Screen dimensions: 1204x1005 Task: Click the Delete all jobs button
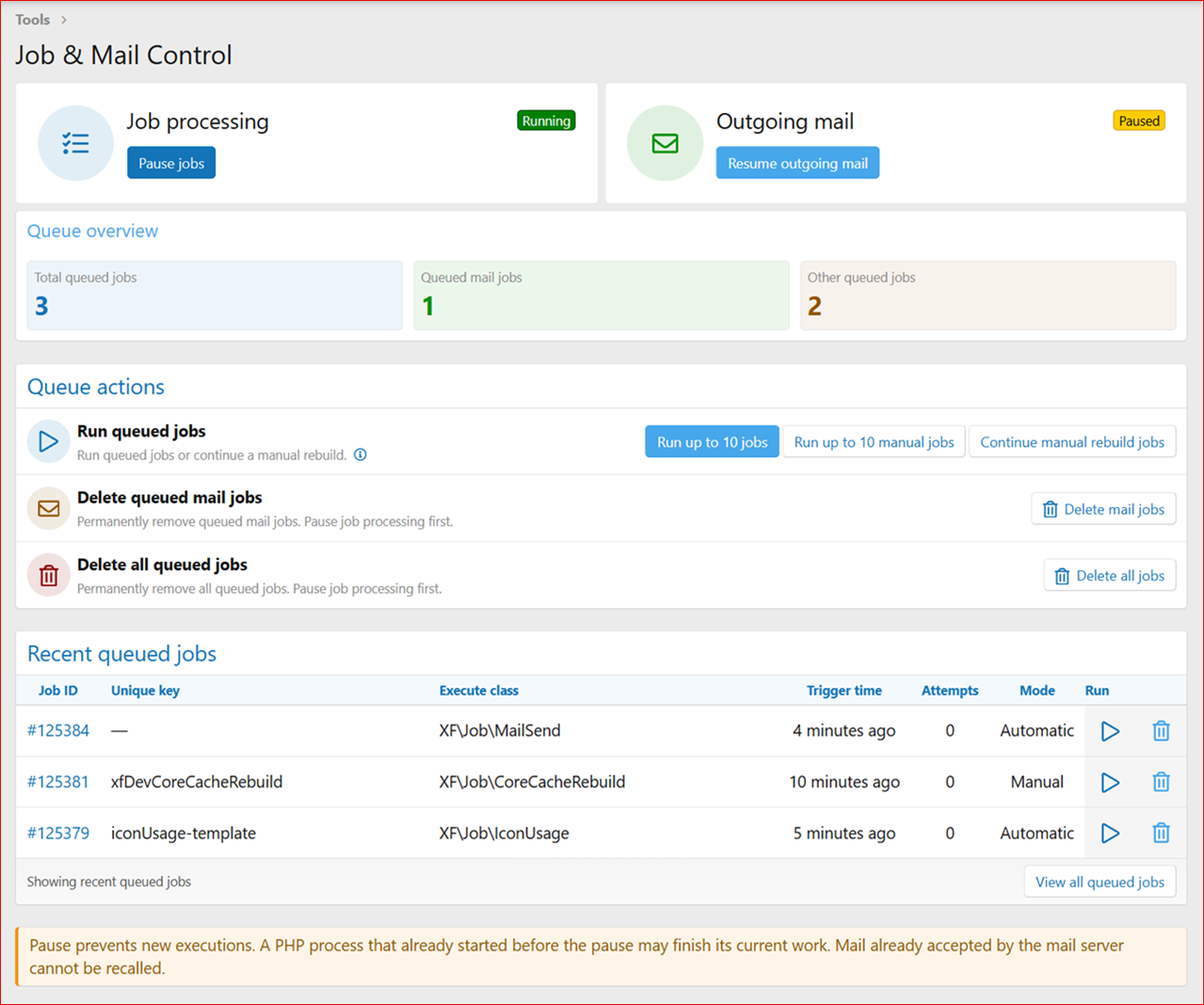click(1110, 575)
